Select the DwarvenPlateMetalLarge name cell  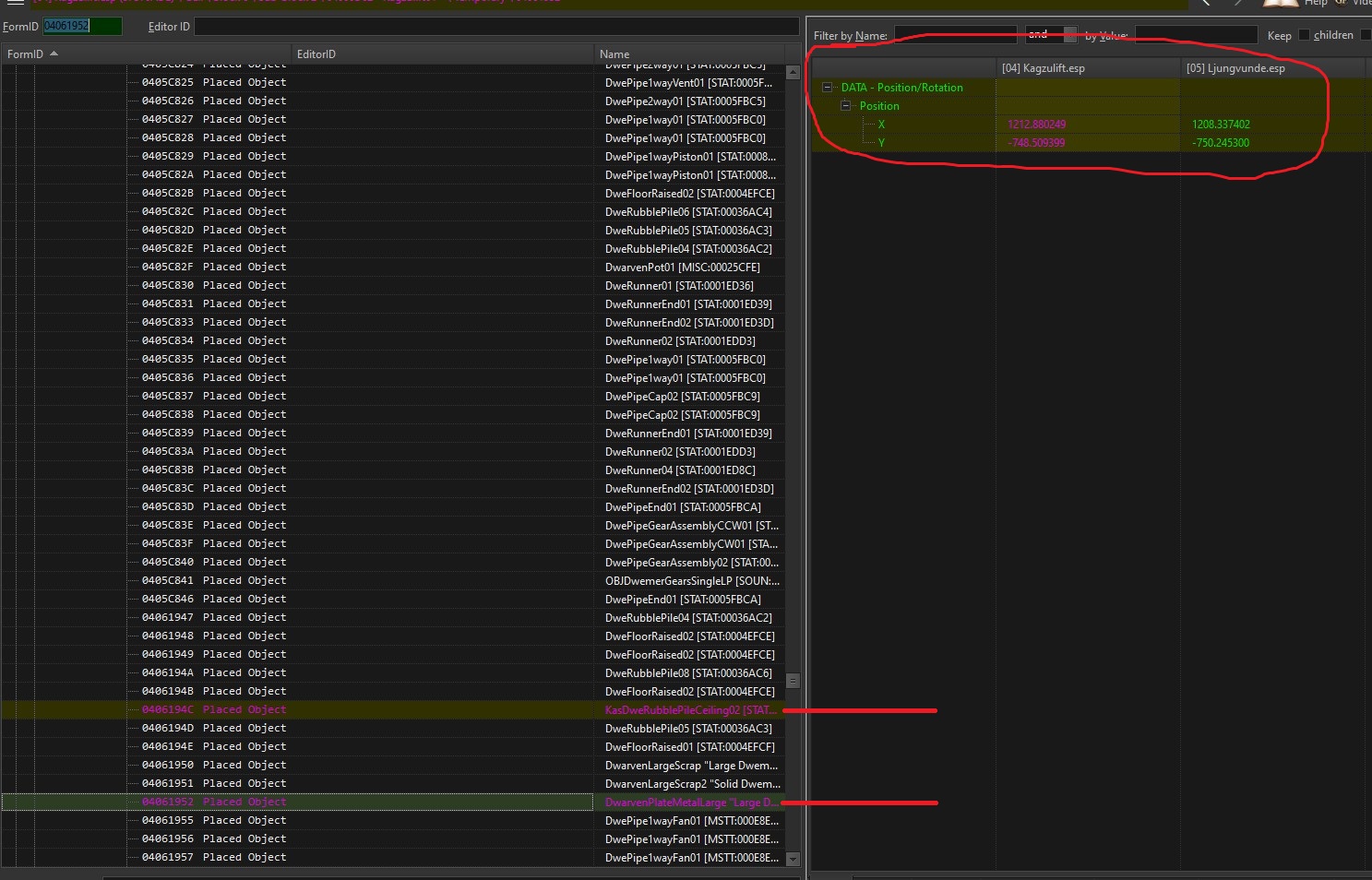[x=691, y=803]
